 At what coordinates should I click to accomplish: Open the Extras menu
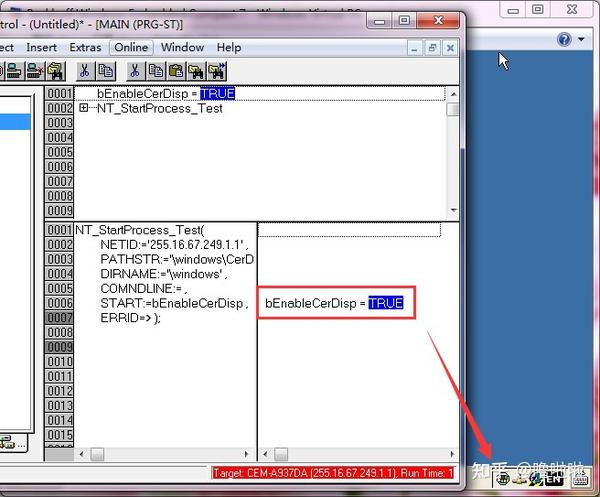tap(85, 47)
